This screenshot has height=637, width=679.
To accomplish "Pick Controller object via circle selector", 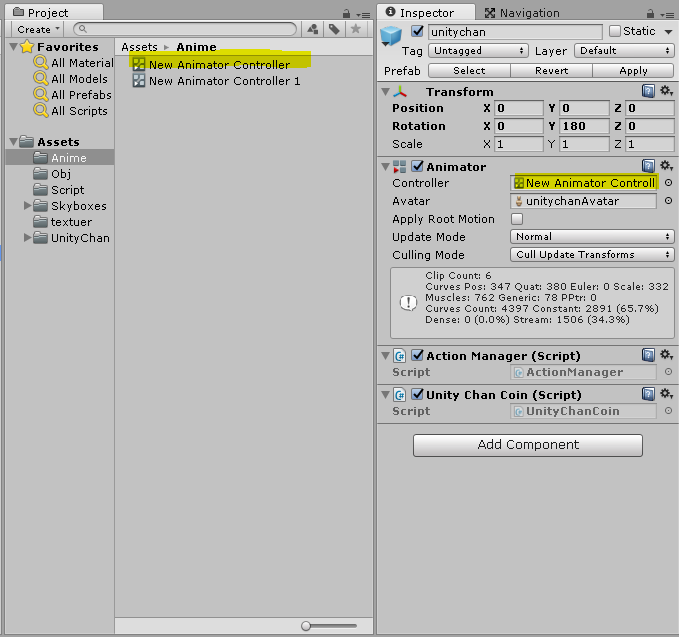I will pos(668,183).
